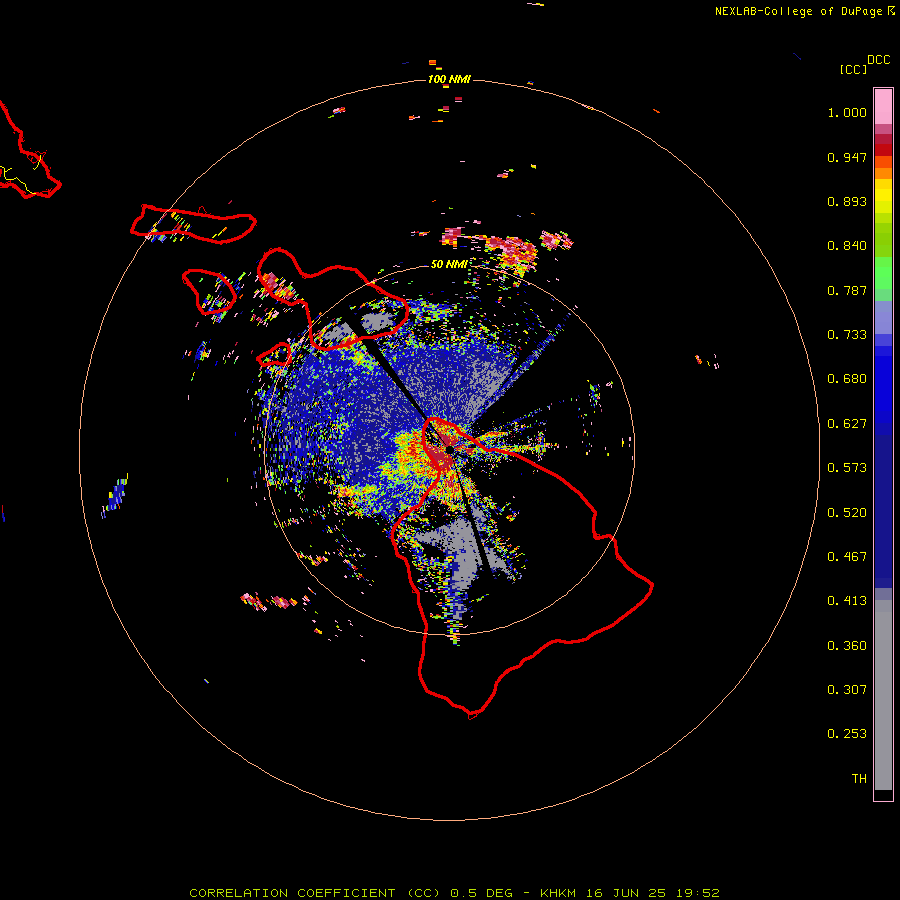Click the CORRELATION COEFFICIENT (CC) caption text

[315, 893]
